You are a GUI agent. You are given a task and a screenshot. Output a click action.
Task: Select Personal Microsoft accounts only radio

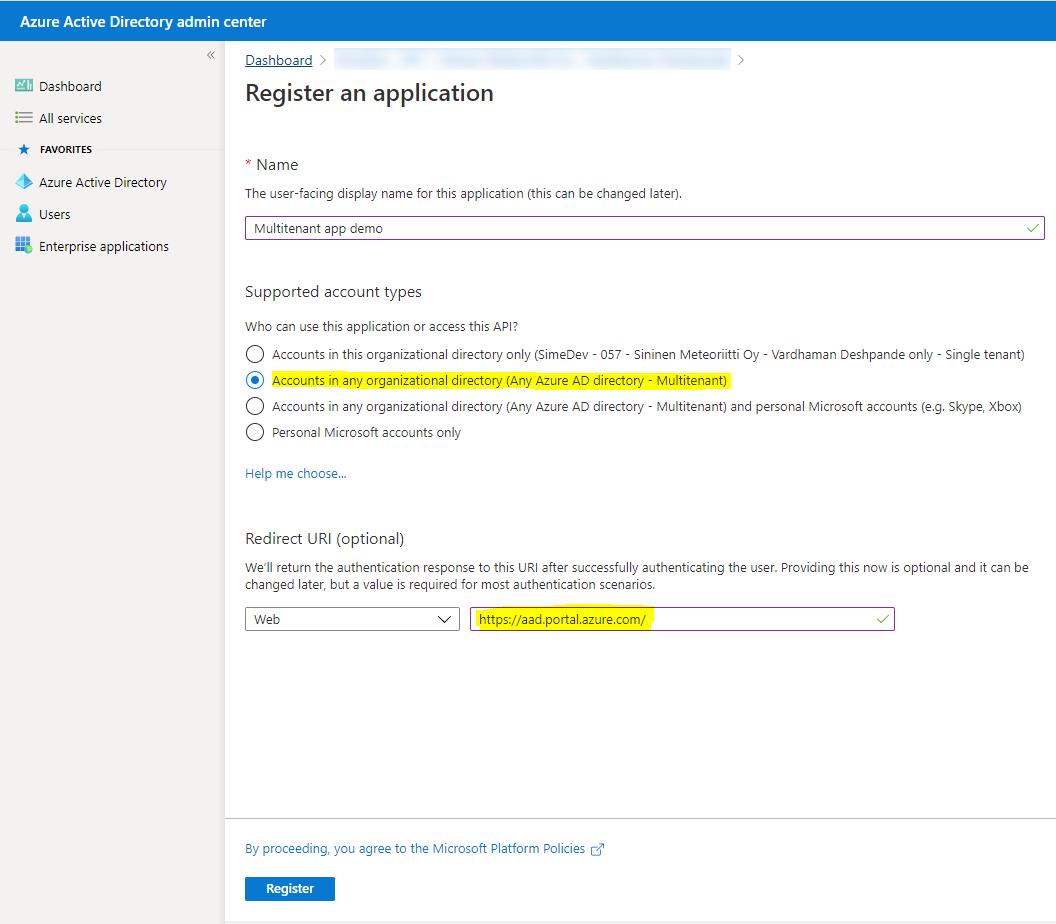(x=255, y=432)
